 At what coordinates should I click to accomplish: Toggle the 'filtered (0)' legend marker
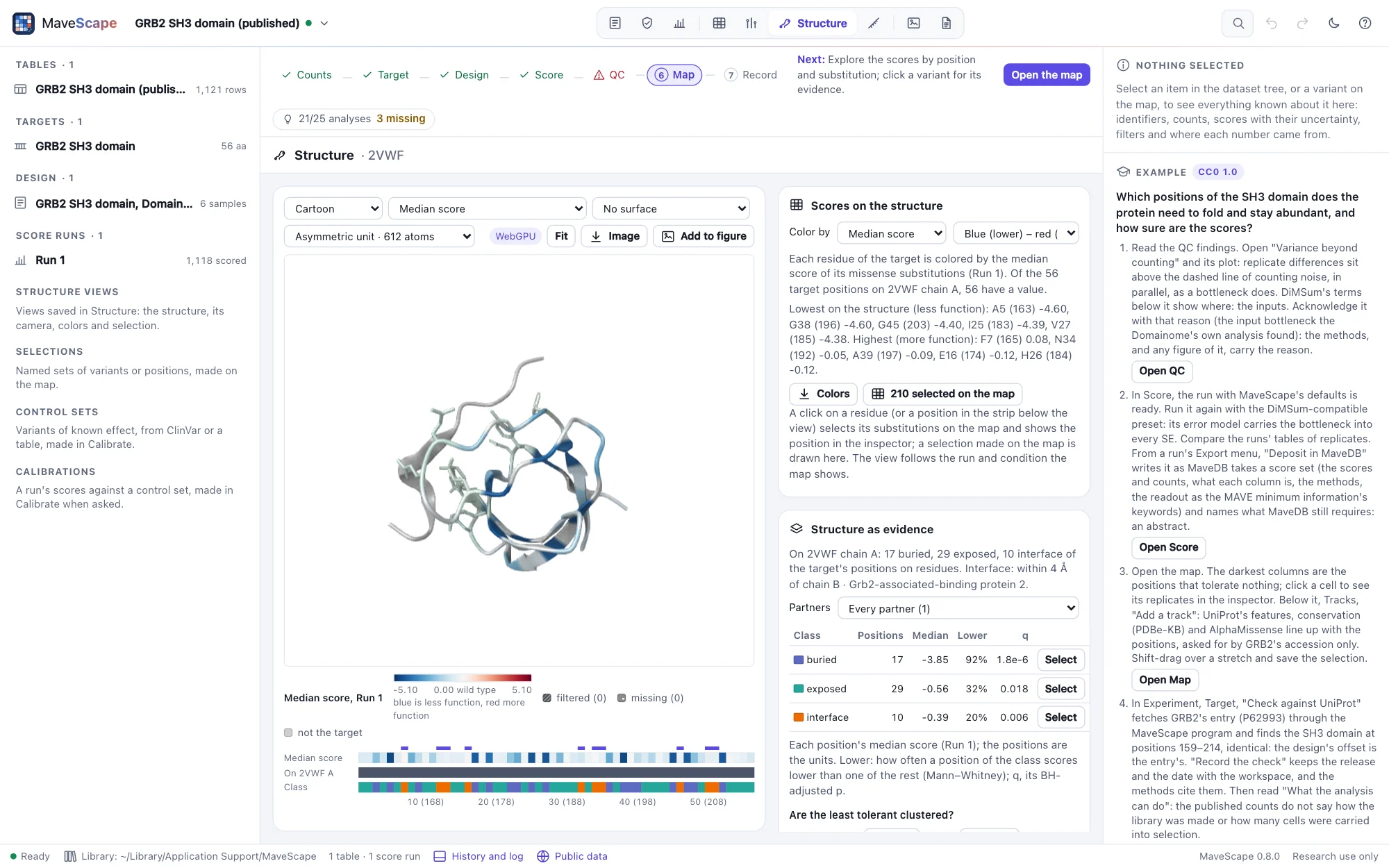point(547,698)
